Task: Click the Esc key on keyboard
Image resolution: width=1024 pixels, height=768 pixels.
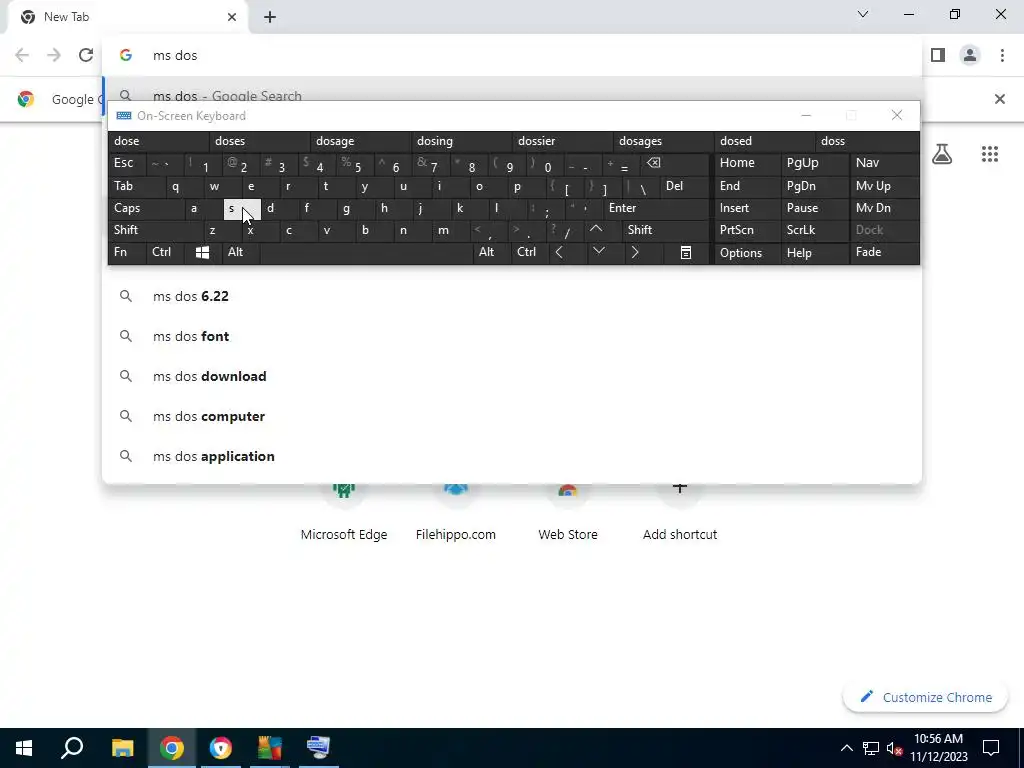Action: [127, 163]
